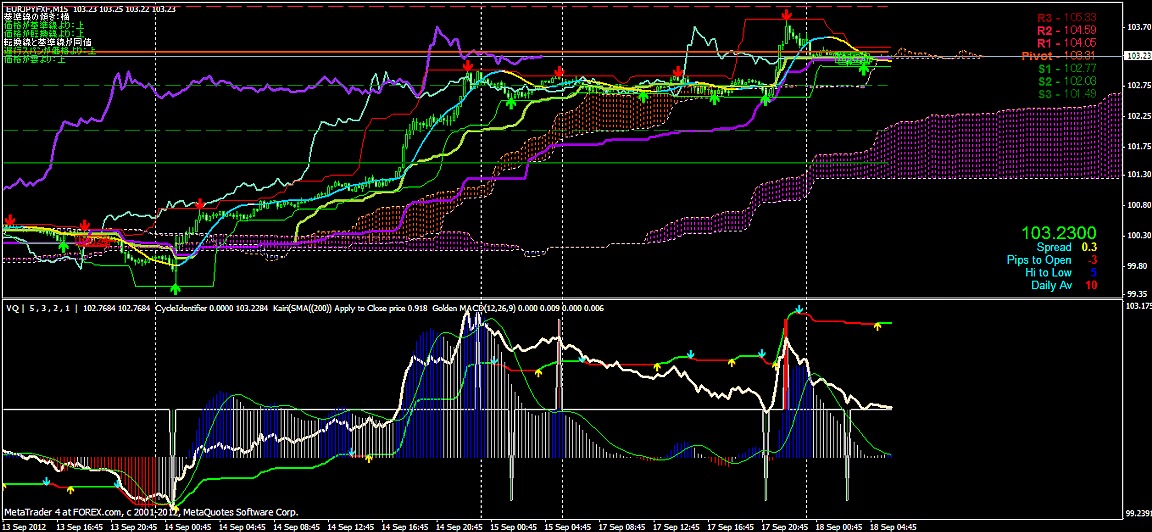
Task: Click the red down arrow at the far left edge
Action: [10, 220]
